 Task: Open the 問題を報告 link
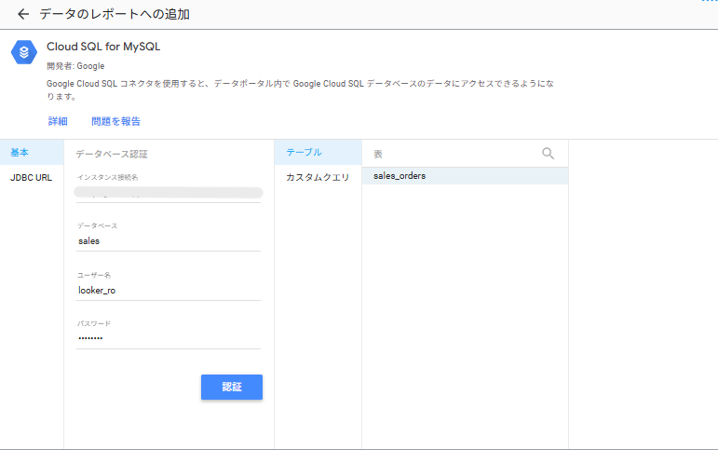[x=116, y=121]
